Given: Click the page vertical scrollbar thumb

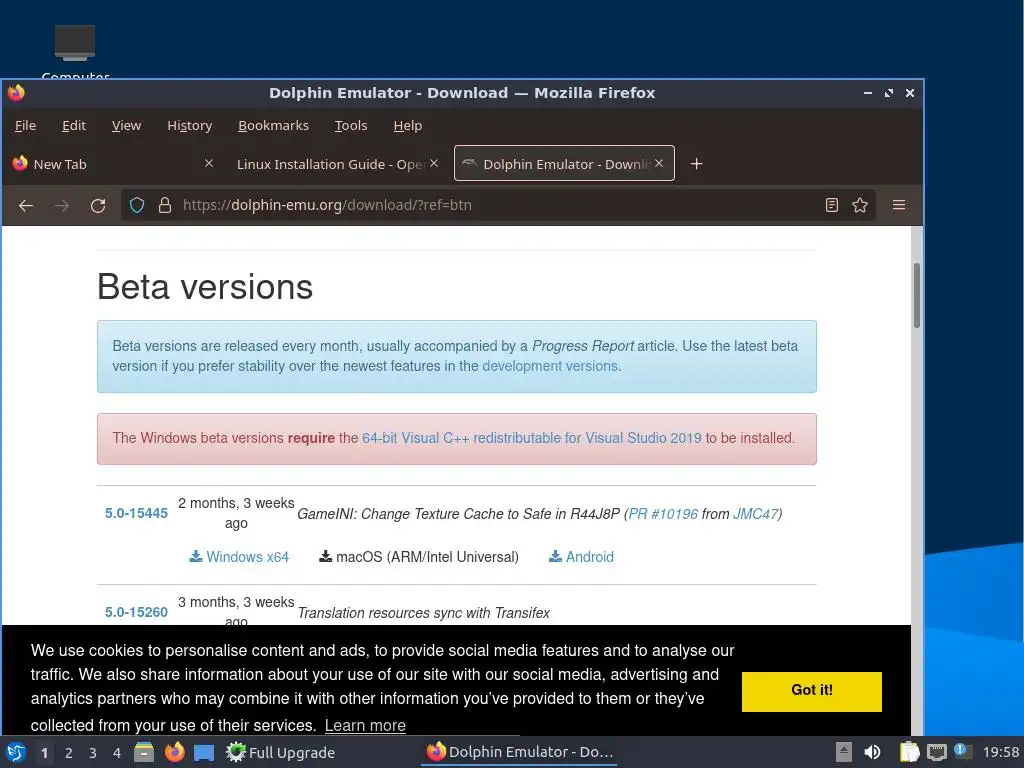Looking at the screenshot, I should point(916,295).
